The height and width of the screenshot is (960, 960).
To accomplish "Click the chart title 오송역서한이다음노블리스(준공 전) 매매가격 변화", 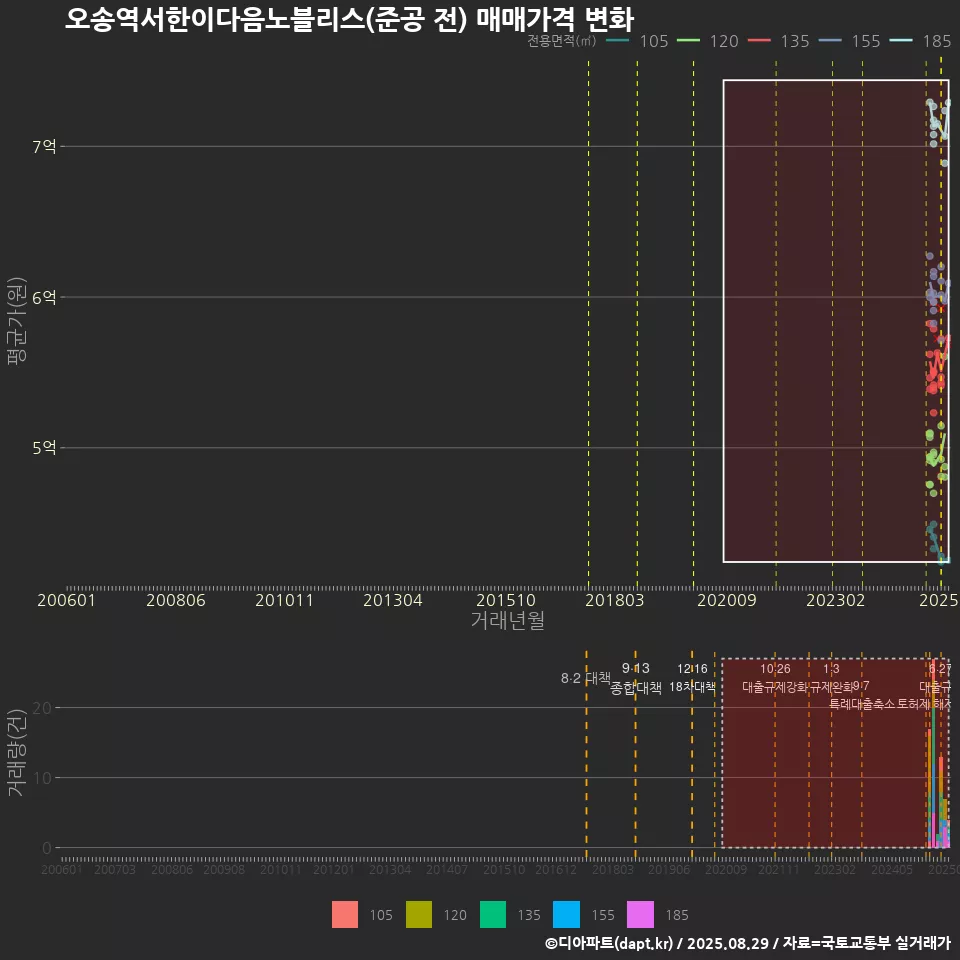I will (349, 19).
